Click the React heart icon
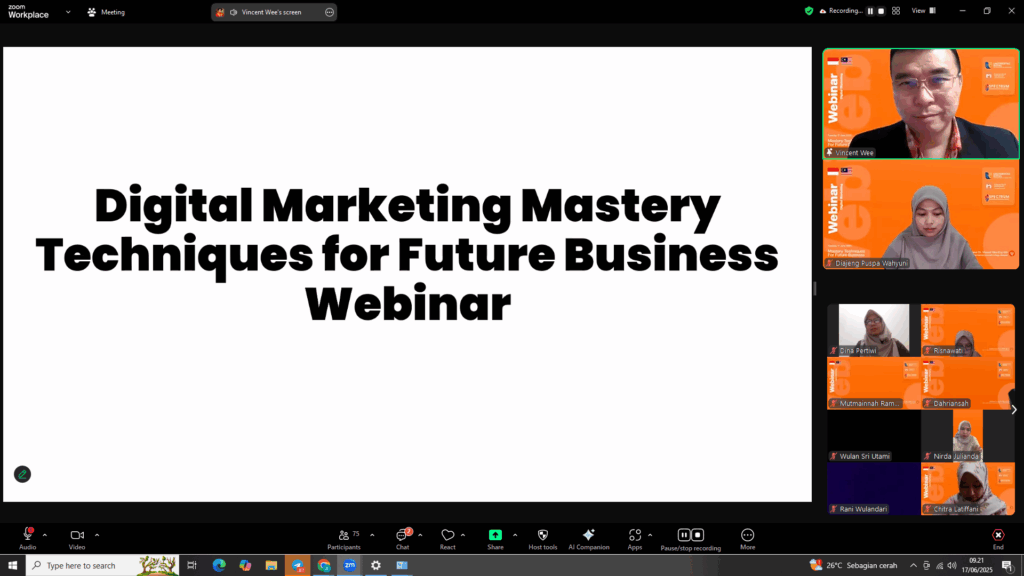 click(447, 535)
